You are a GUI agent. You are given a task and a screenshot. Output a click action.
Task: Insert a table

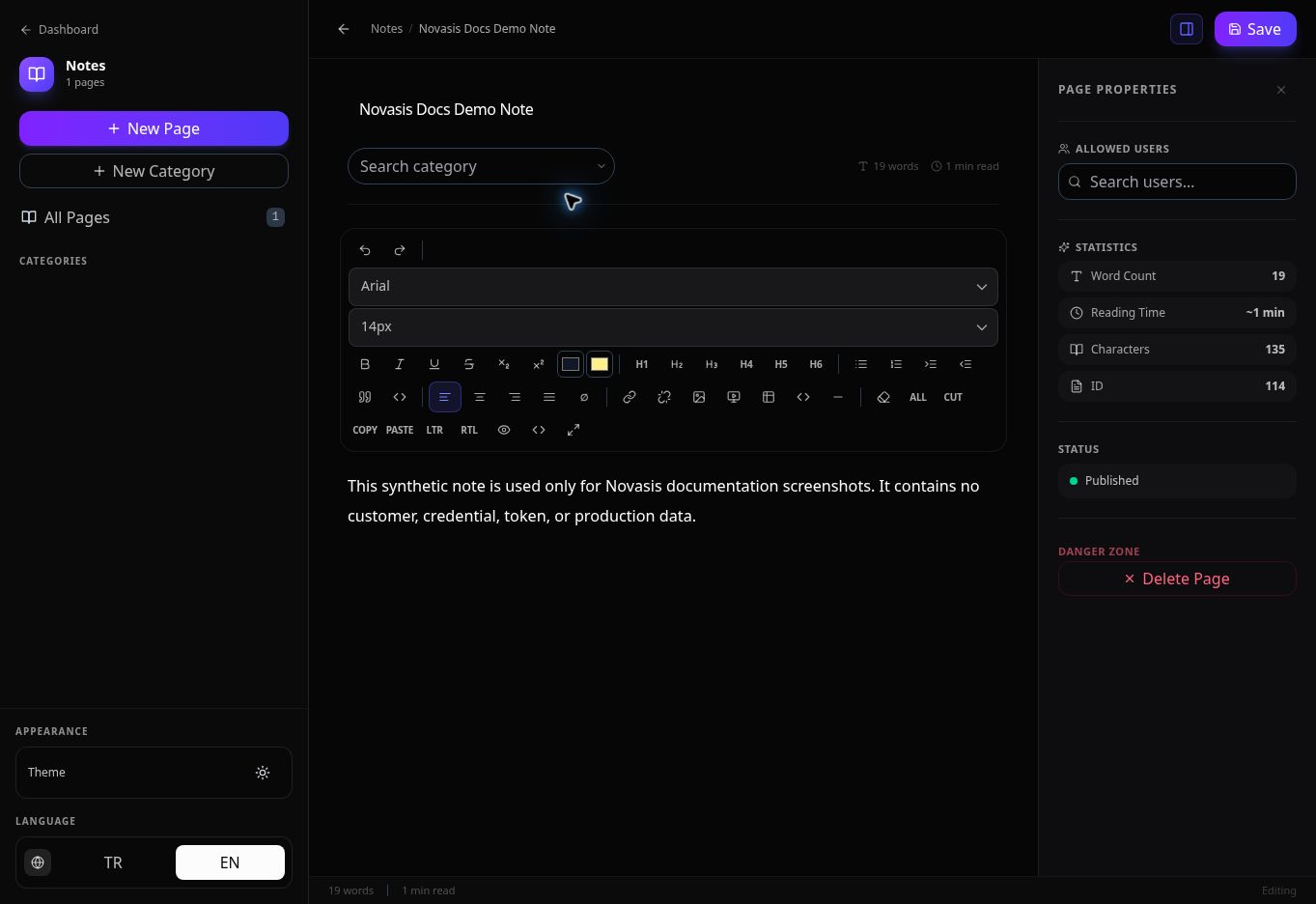click(769, 397)
